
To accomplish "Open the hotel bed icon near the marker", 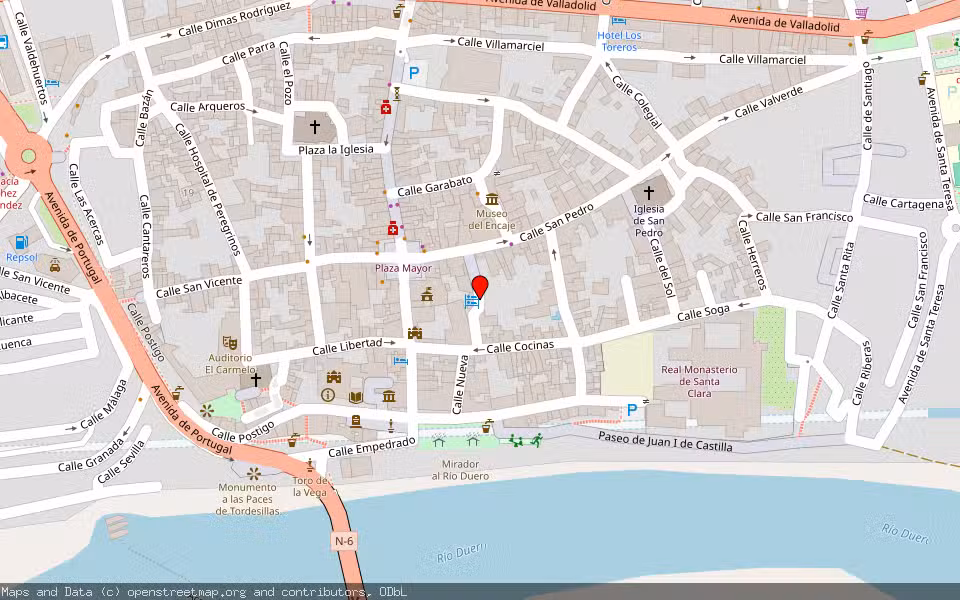I will click(x=471, y=299).
